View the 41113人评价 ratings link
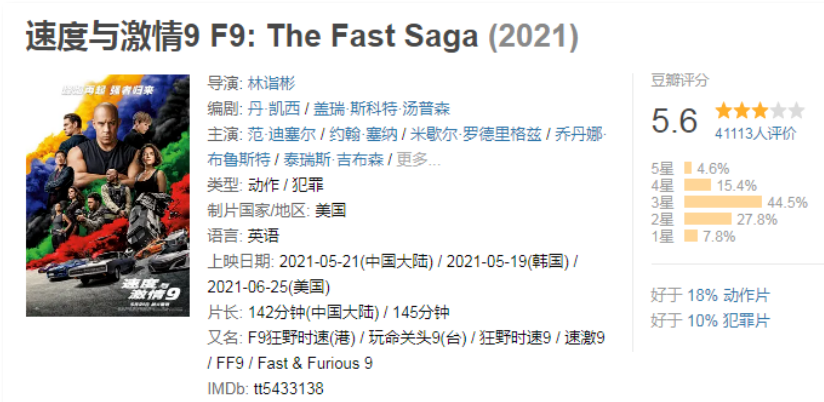This screenshot has height=402, width=824. pyautogui.click(x=756, y=133)
